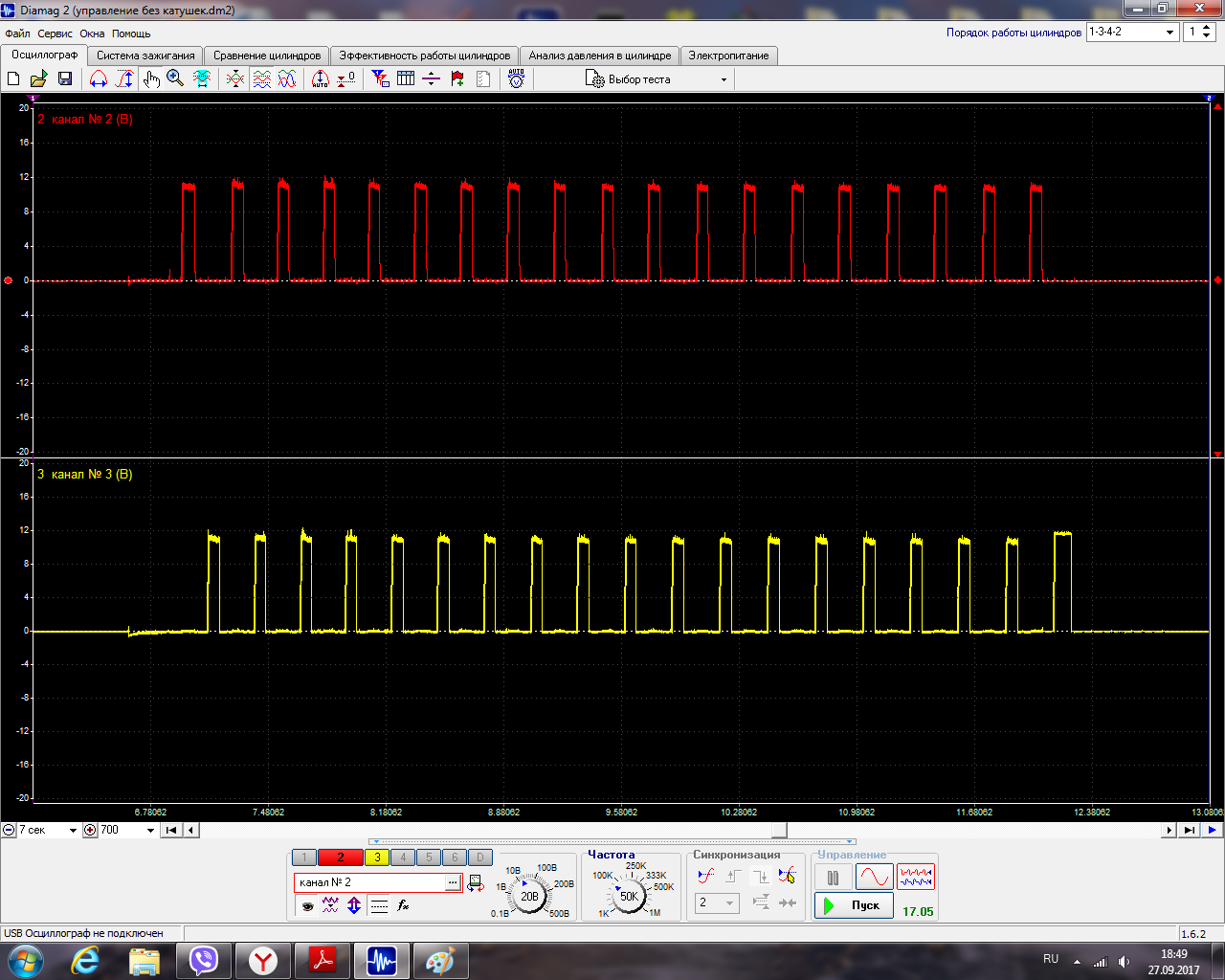This screenshot has width=1225, height=980.
Task: Adjust the 20В voltage range knob
Action: click(529, 897)
